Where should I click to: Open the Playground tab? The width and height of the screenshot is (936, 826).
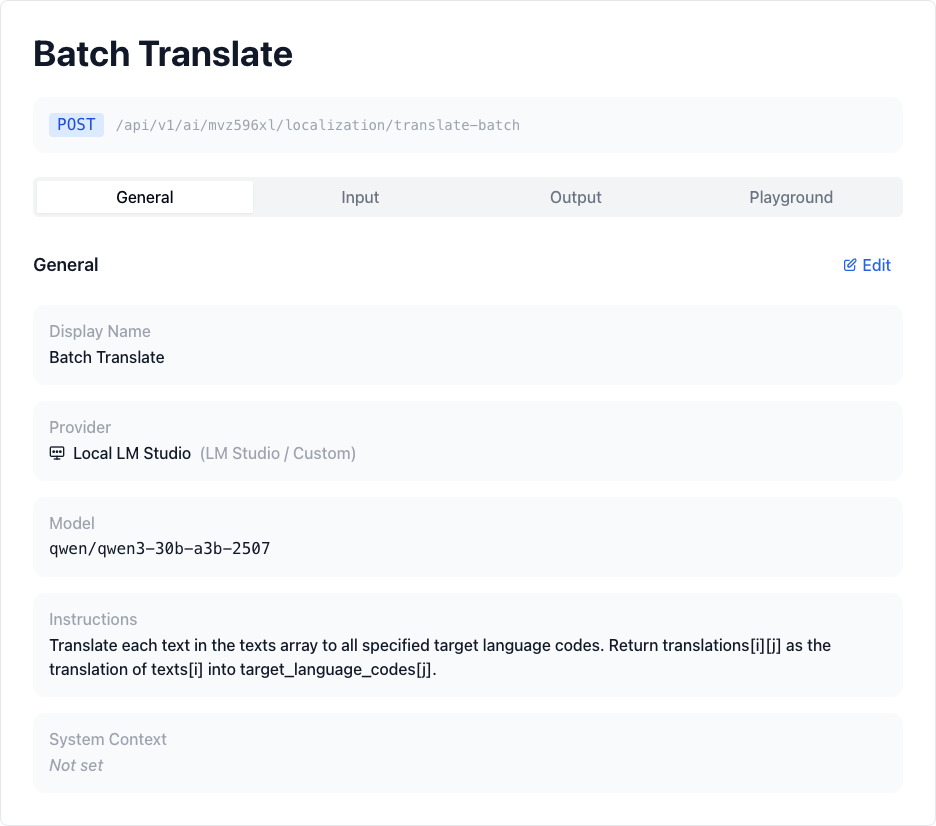point(791,197)
